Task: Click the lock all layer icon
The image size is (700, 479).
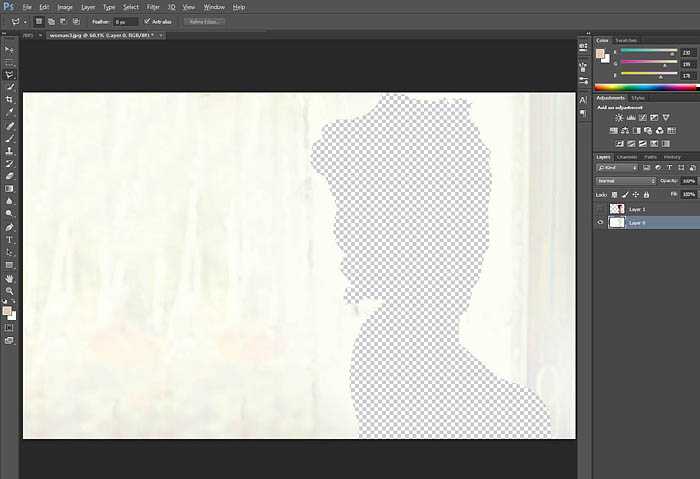Action: (x=646, y=195)
